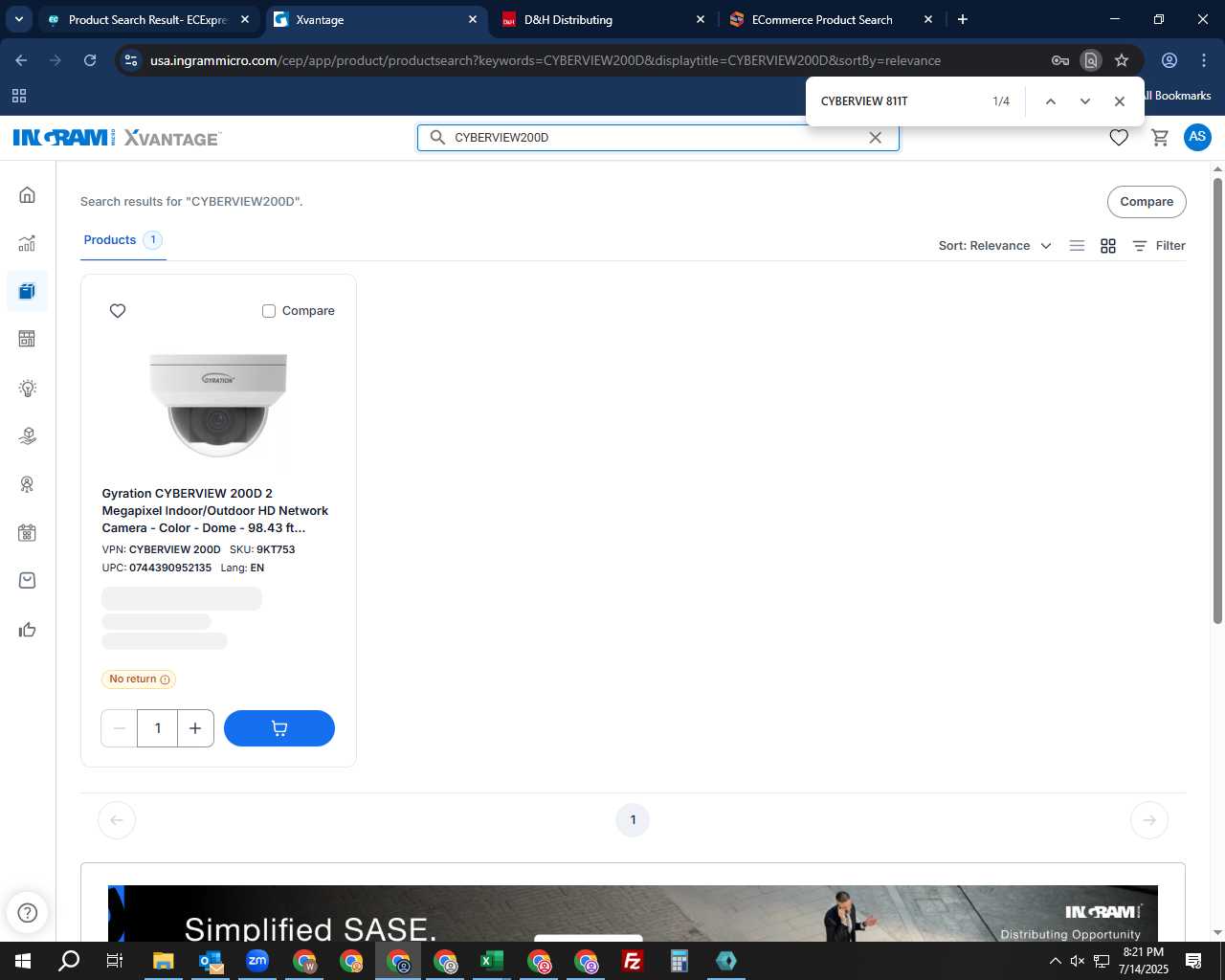
Task: Decrease quantity with minus button
Action: click(120, 728)
